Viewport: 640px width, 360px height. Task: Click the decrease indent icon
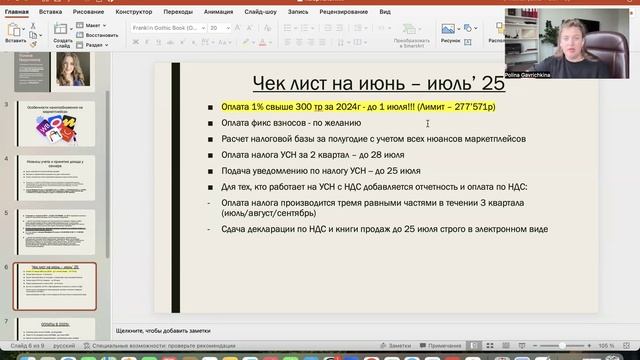pyautogui.click(x=328, y=28)
